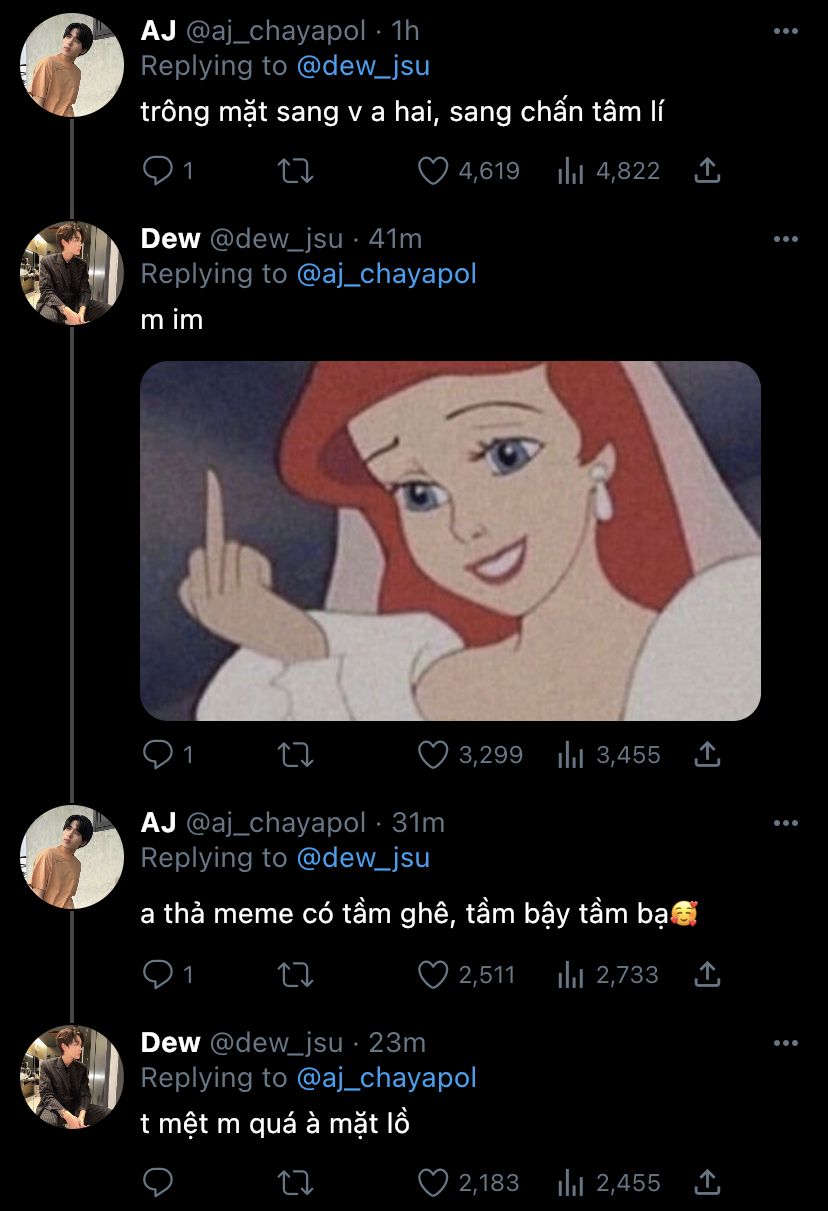The height and width of the screenshot is (1211, 828).
Task: Reply to AJ's 31m tweet
Action: 158,975
